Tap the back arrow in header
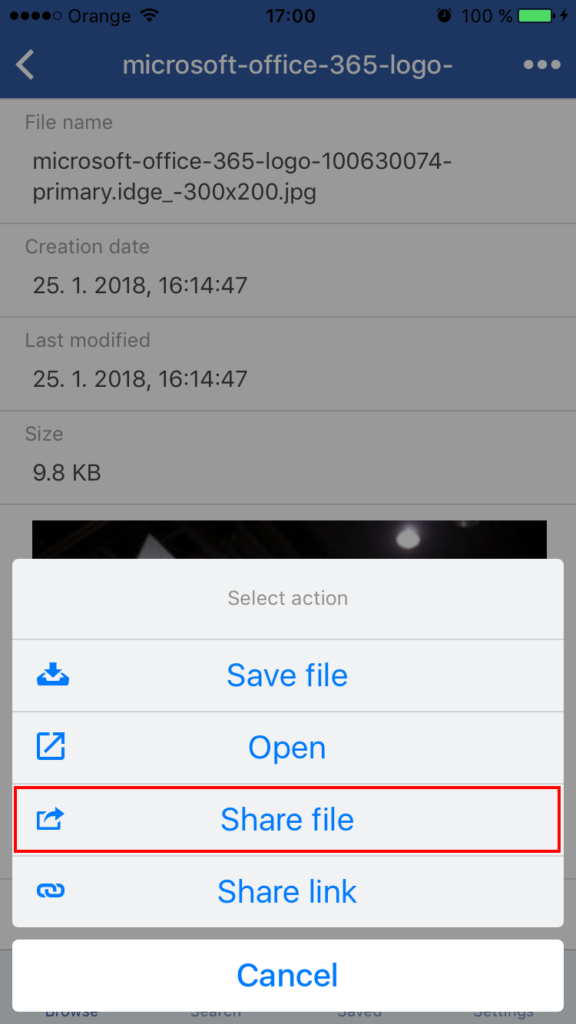 tap(25, 65)
